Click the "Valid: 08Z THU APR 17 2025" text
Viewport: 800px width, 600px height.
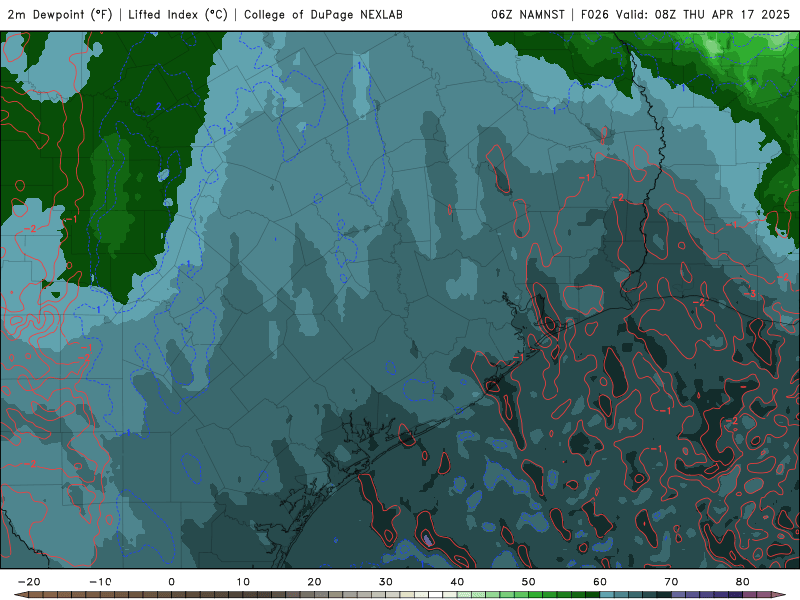click(703, 14)
